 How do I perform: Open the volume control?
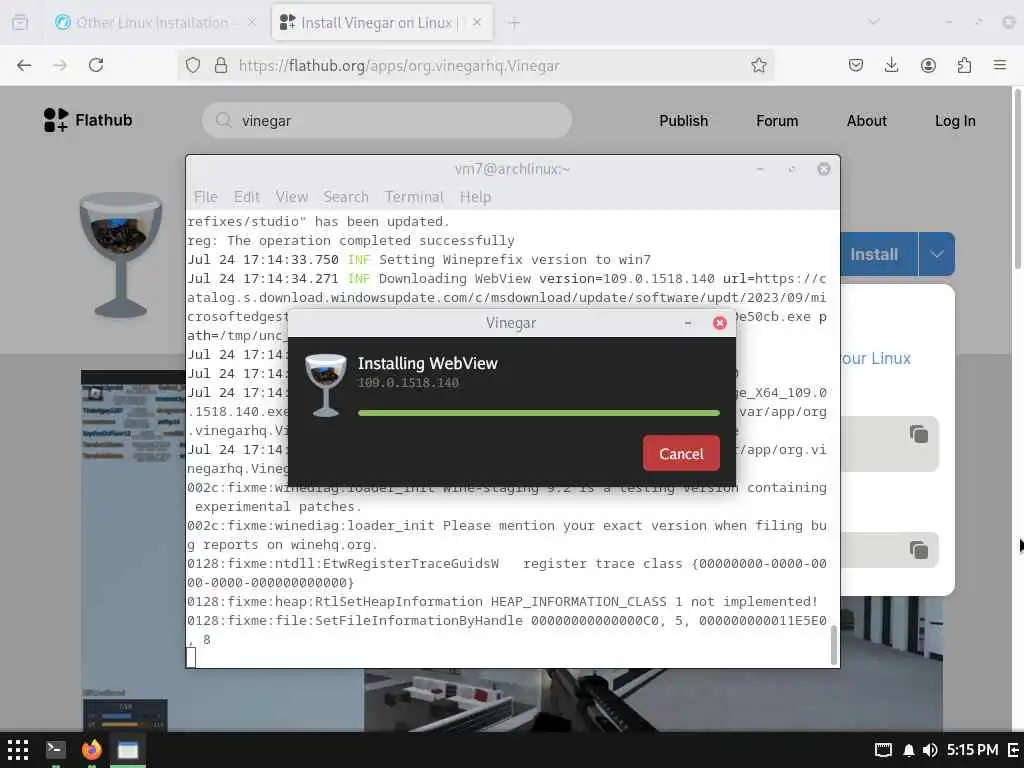tap(931, 750)
